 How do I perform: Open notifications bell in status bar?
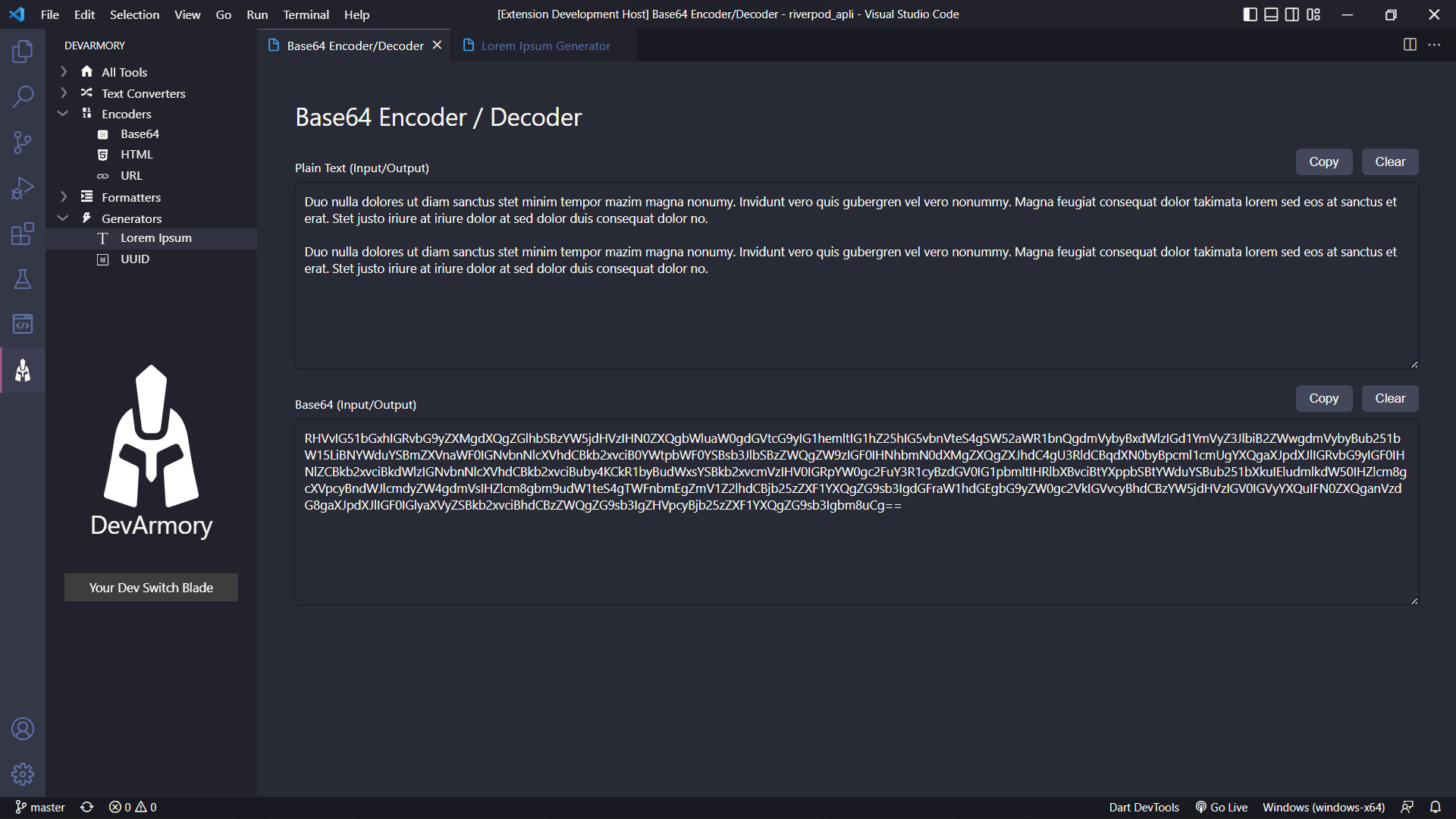pyautogui.click(x=1436, y=807)
